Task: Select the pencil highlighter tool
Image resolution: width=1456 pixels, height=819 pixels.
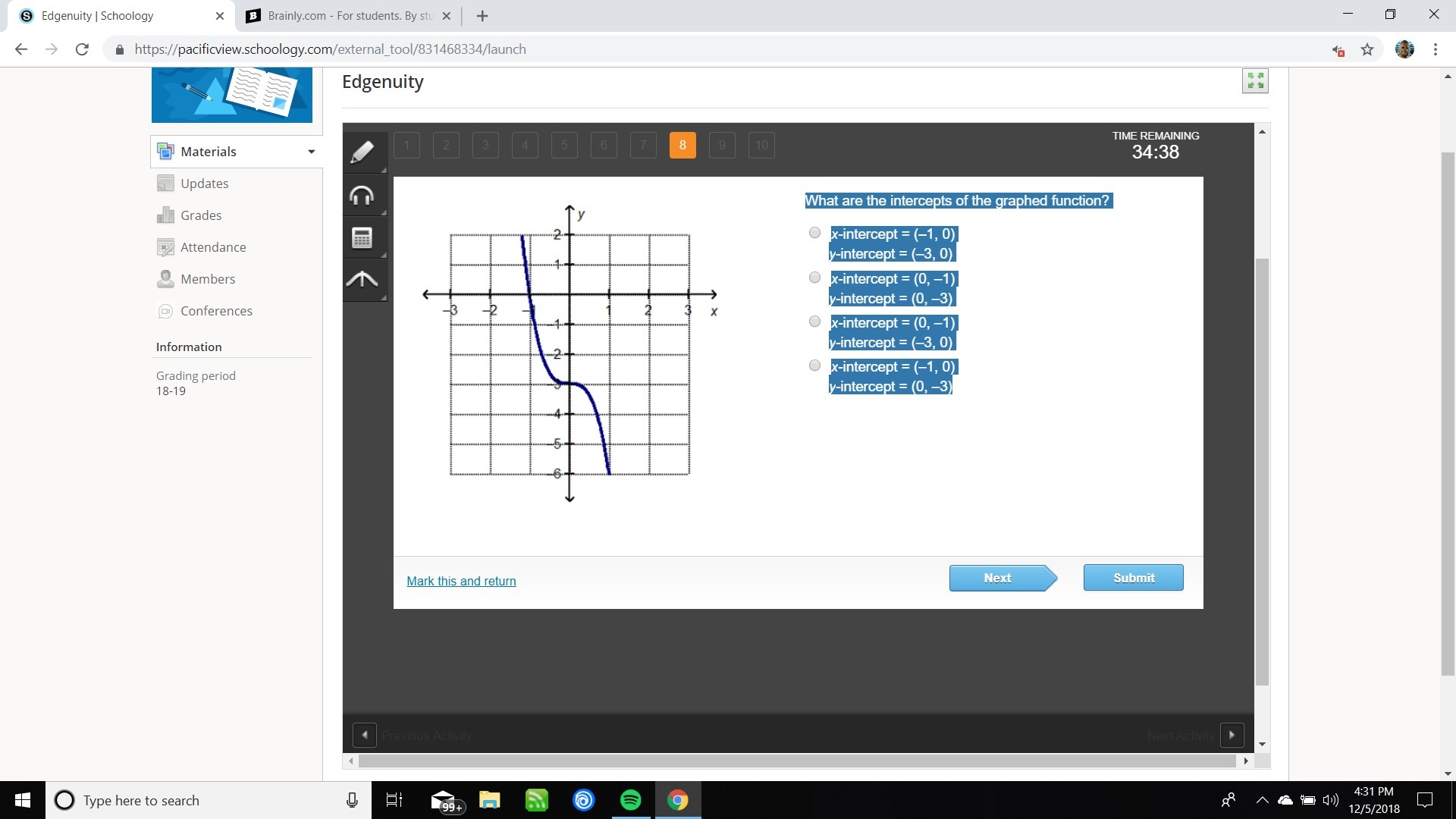Action: click(x=362, y=152)
